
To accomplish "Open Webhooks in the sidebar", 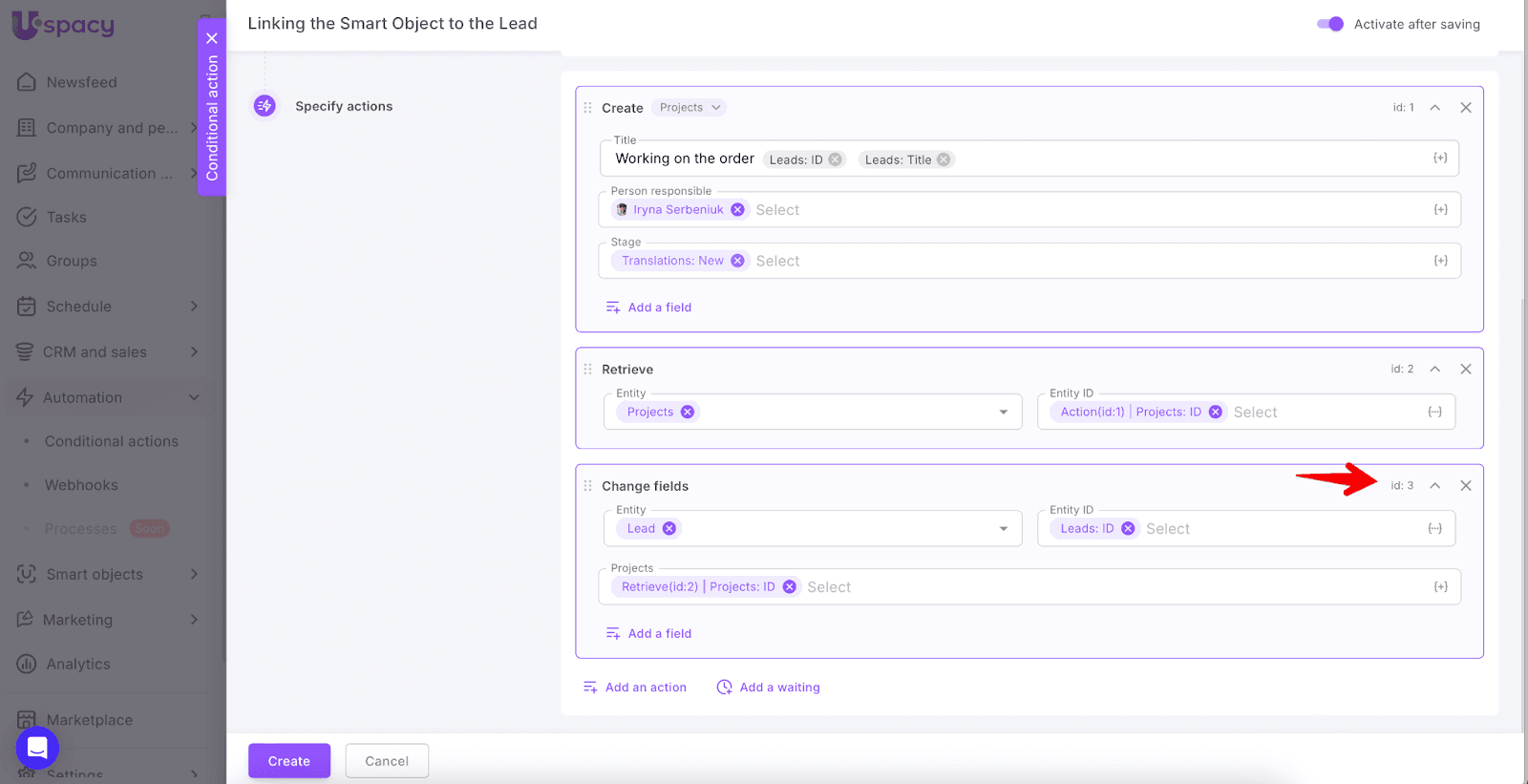I will (x=81, y=485).
